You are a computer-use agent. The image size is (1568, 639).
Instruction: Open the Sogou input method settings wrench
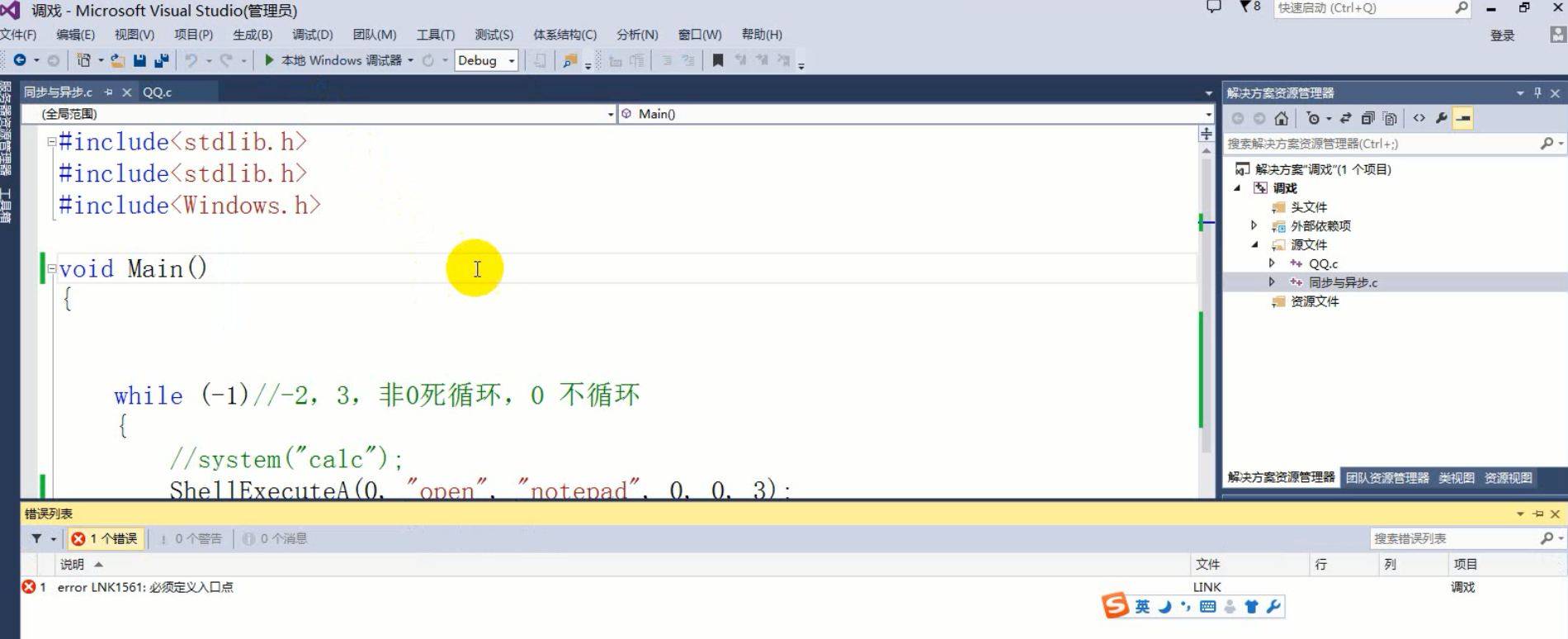(1273, 607)
